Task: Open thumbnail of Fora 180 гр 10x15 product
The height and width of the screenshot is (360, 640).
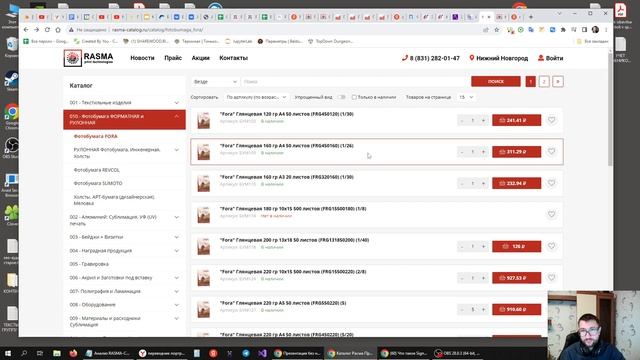Action: [204, 215]
